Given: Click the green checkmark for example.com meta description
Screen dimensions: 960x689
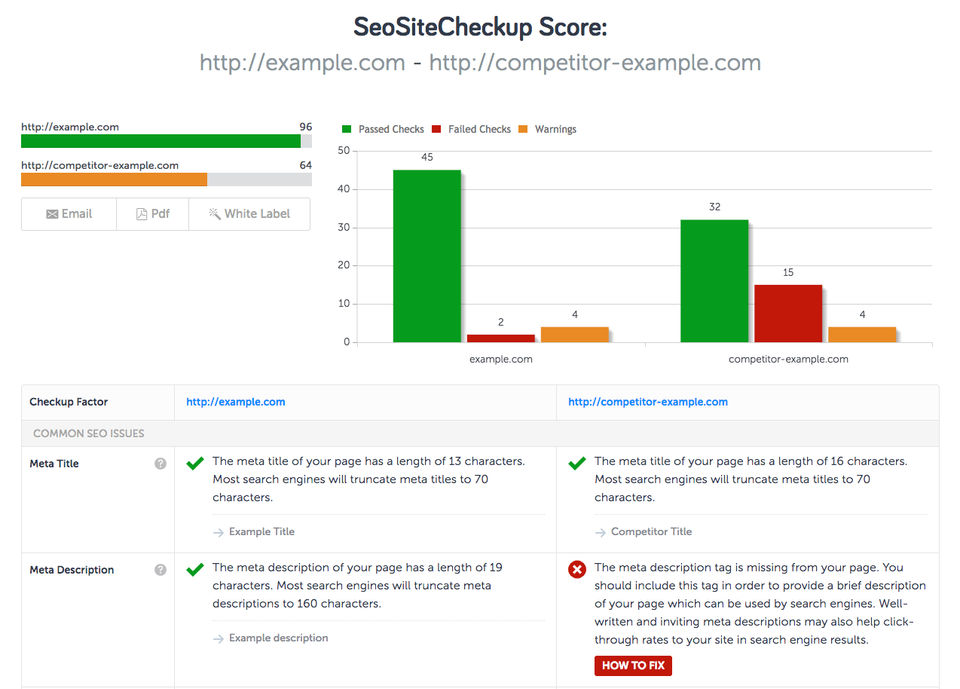Looking at the screenshot, I should point(195,570).
